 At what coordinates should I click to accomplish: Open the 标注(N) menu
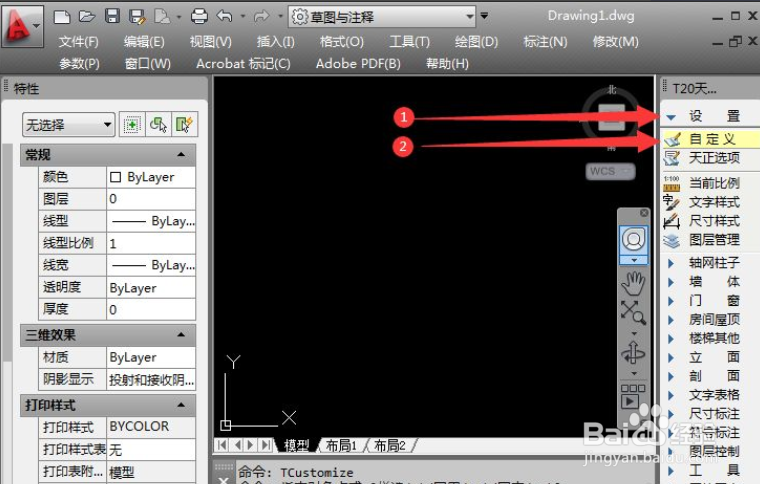(545, 42)
